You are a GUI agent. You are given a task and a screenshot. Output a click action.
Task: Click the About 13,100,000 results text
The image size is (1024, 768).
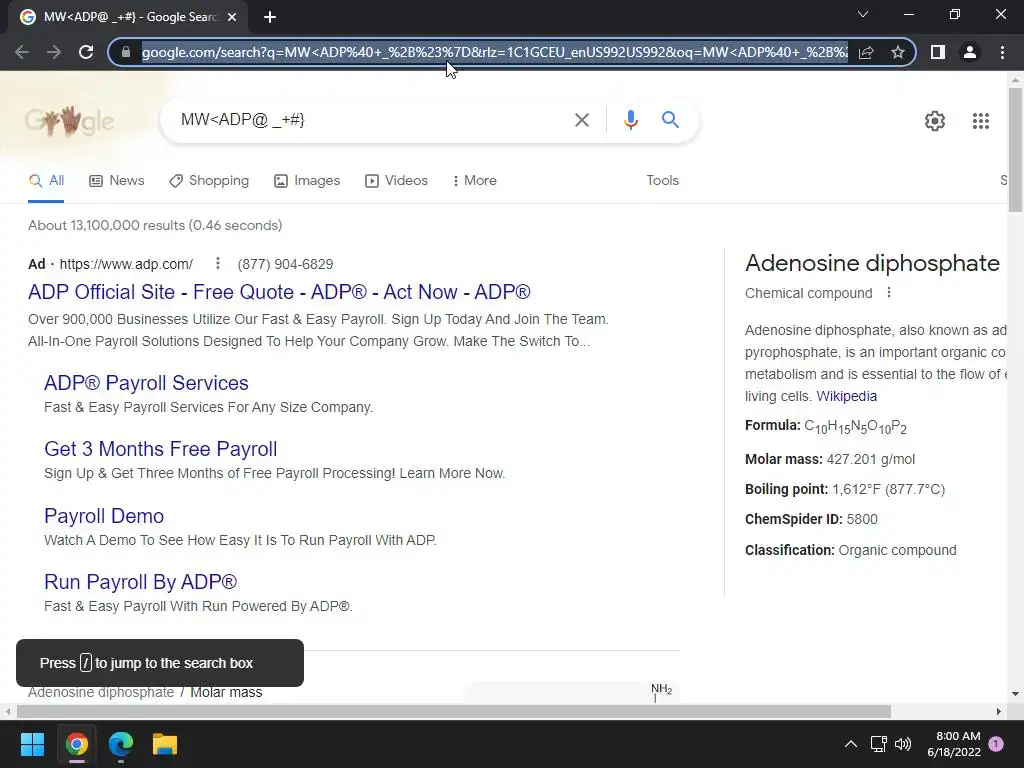coord(155,225)
